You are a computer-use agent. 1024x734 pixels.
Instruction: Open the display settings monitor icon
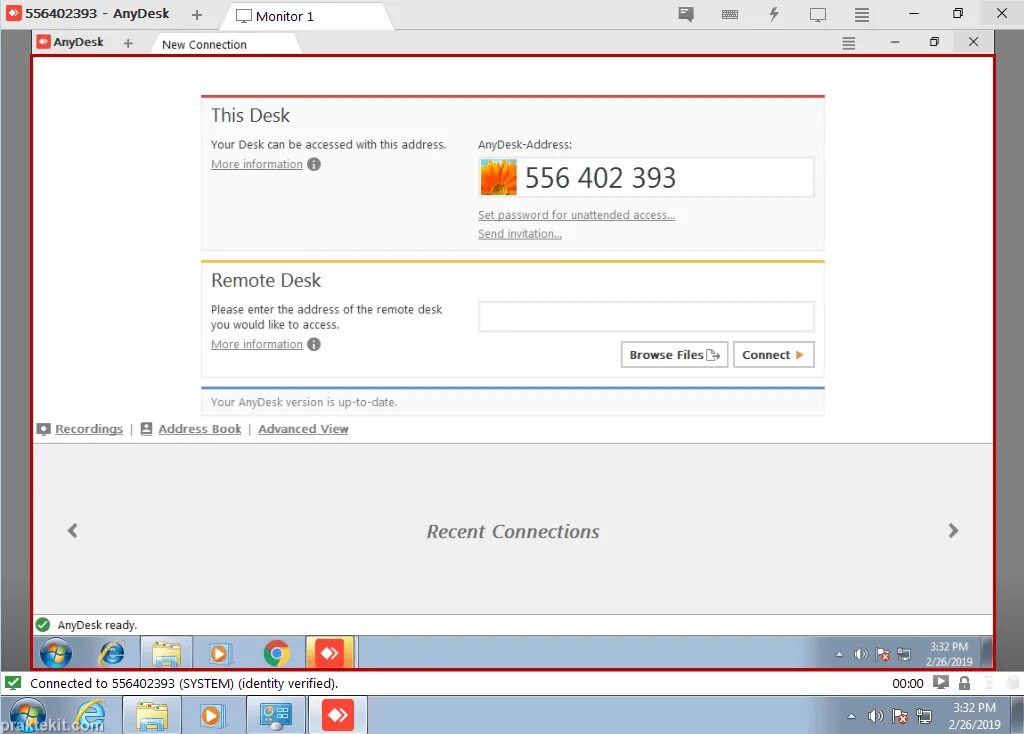(818, 14)
